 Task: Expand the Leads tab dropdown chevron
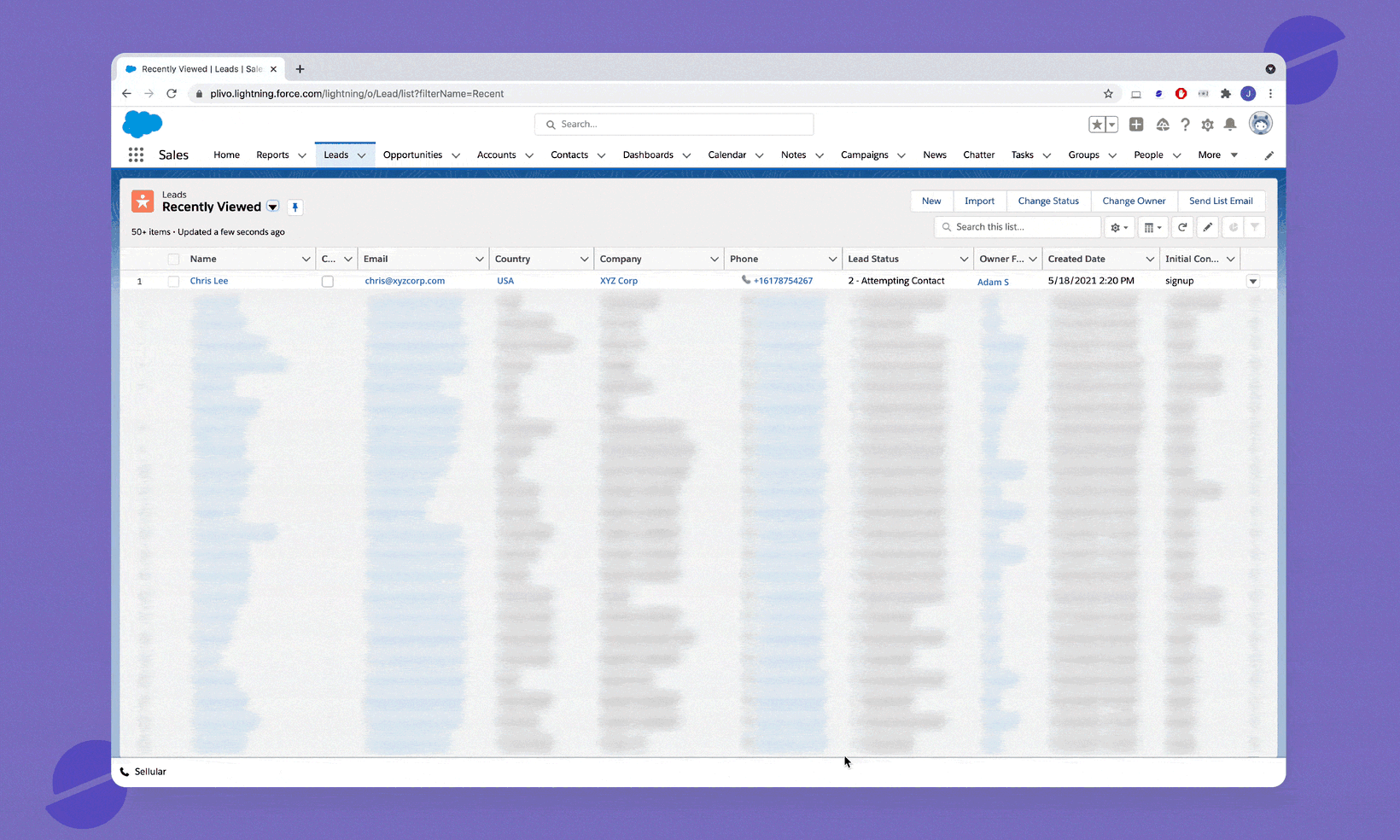coord(361,155)
